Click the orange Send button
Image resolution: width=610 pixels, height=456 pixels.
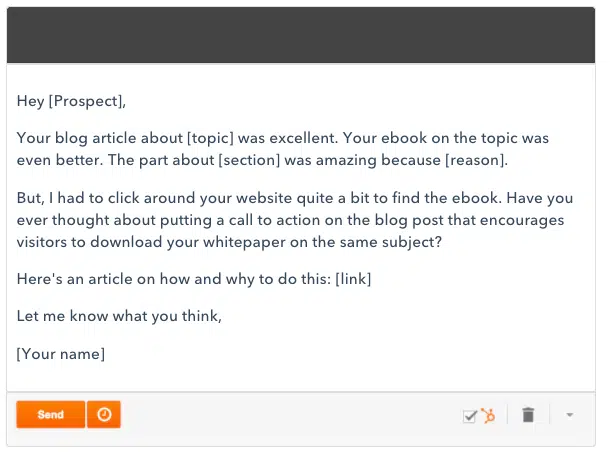[x=50, y=415]
